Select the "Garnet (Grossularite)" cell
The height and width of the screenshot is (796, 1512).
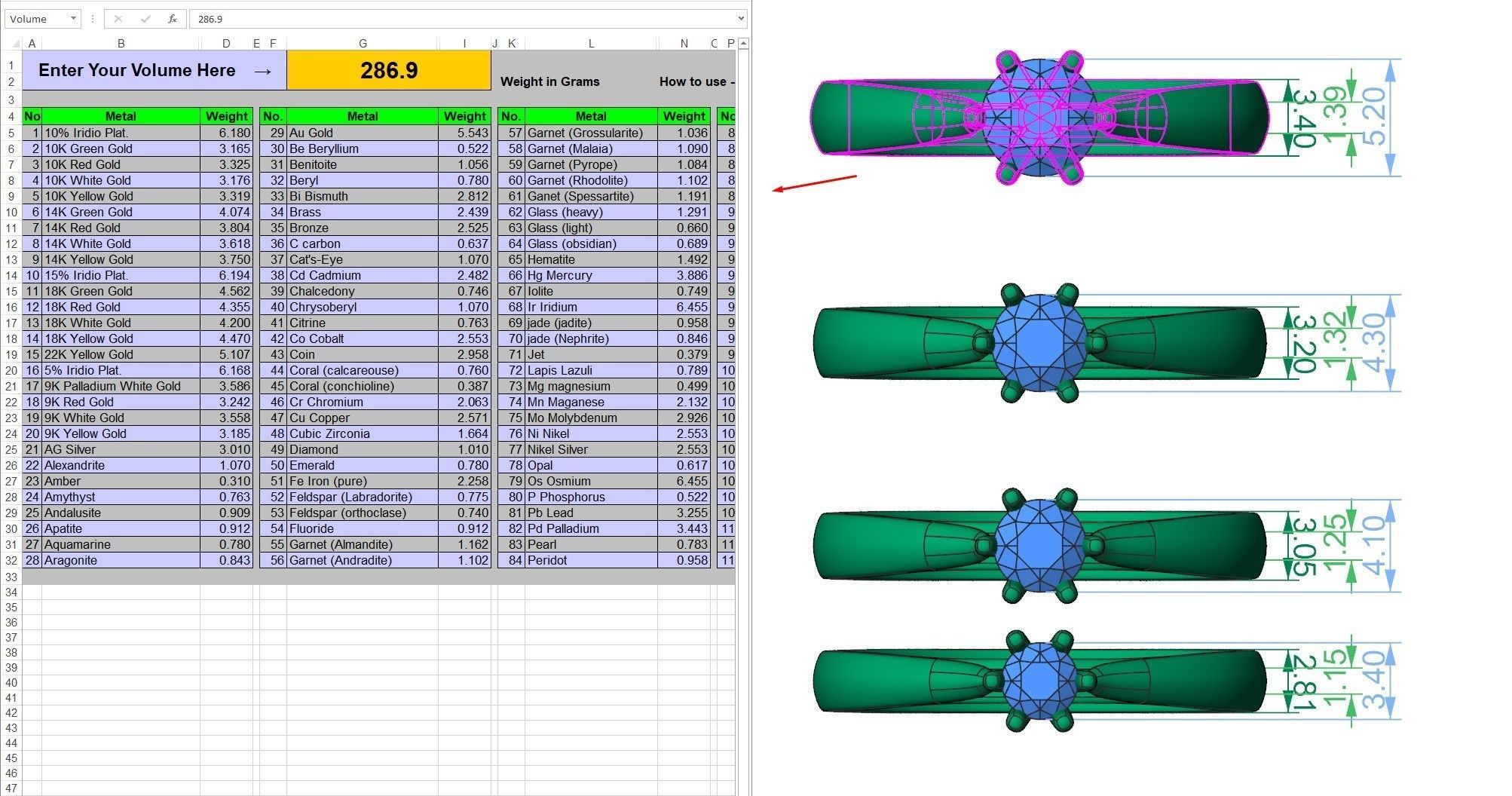591,133
